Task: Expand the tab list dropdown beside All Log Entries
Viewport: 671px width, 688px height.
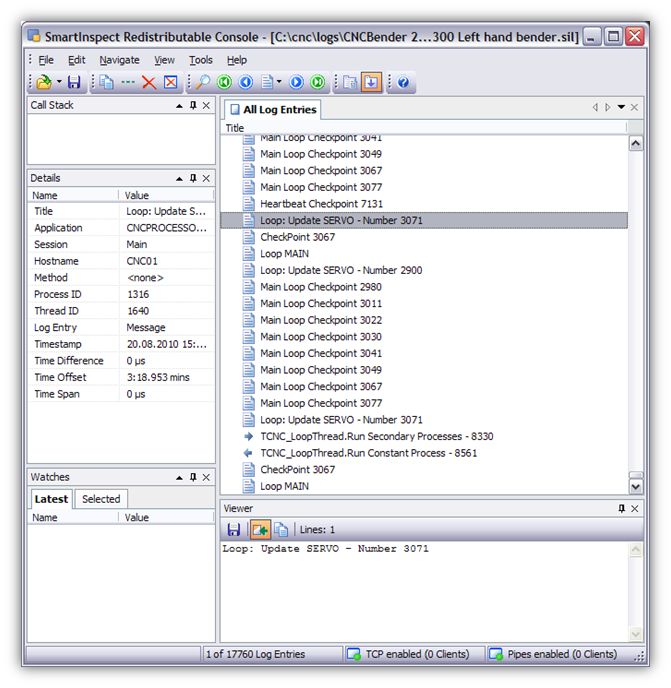Action: (x=621, y=108)
